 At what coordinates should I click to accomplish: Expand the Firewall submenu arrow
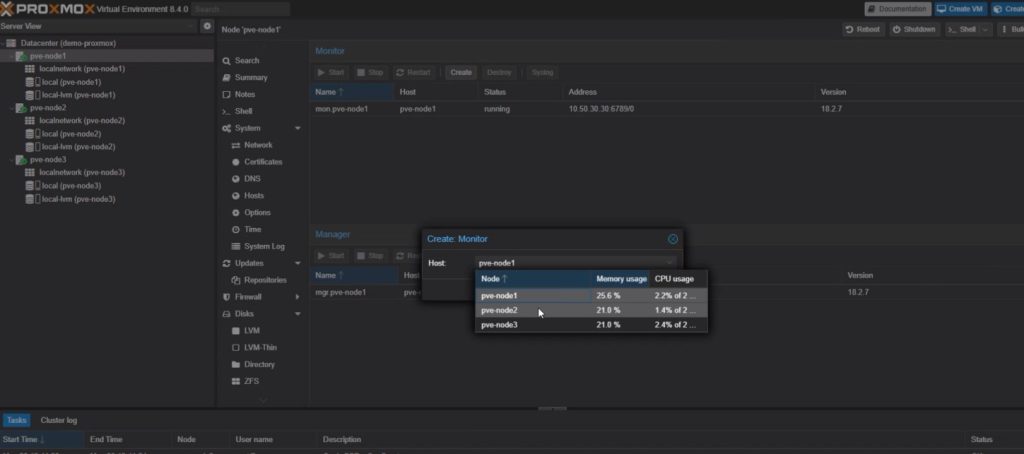coord(298,297)
